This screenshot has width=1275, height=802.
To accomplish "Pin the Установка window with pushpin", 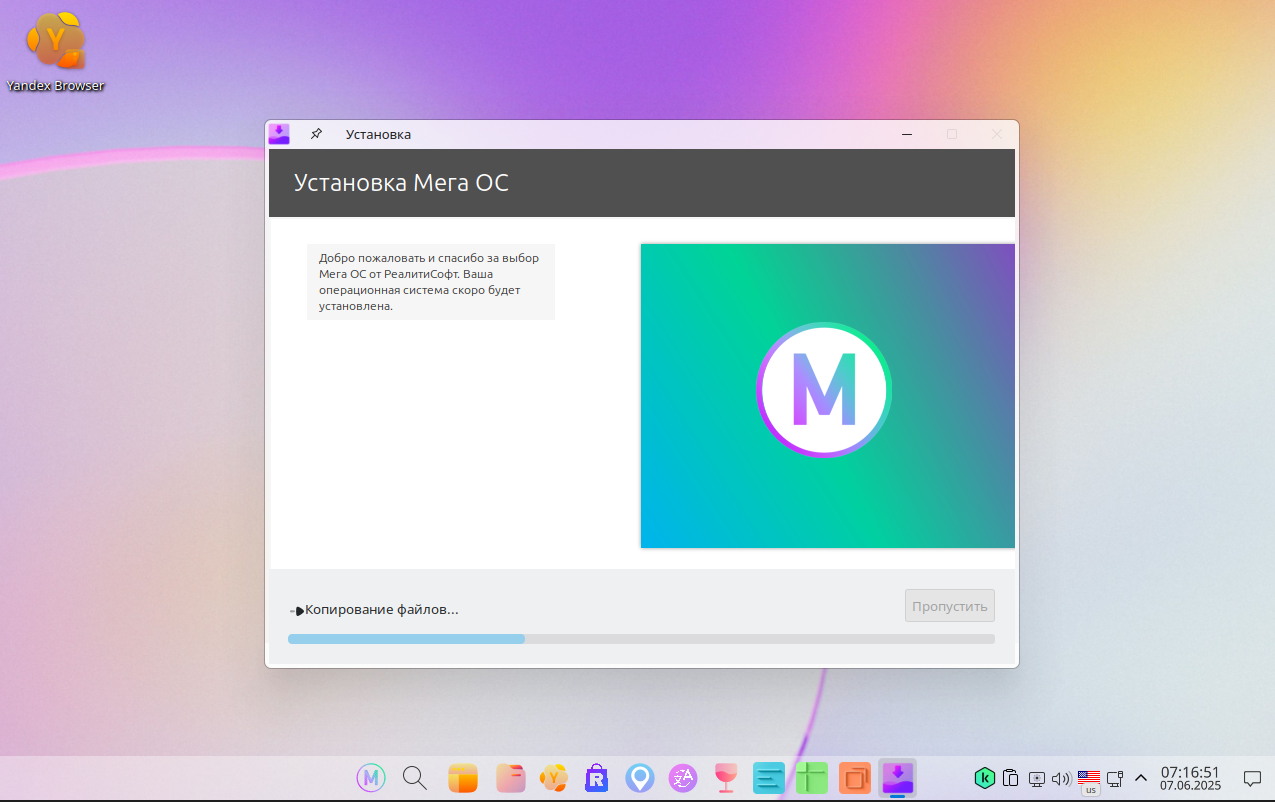I will 316,134.
